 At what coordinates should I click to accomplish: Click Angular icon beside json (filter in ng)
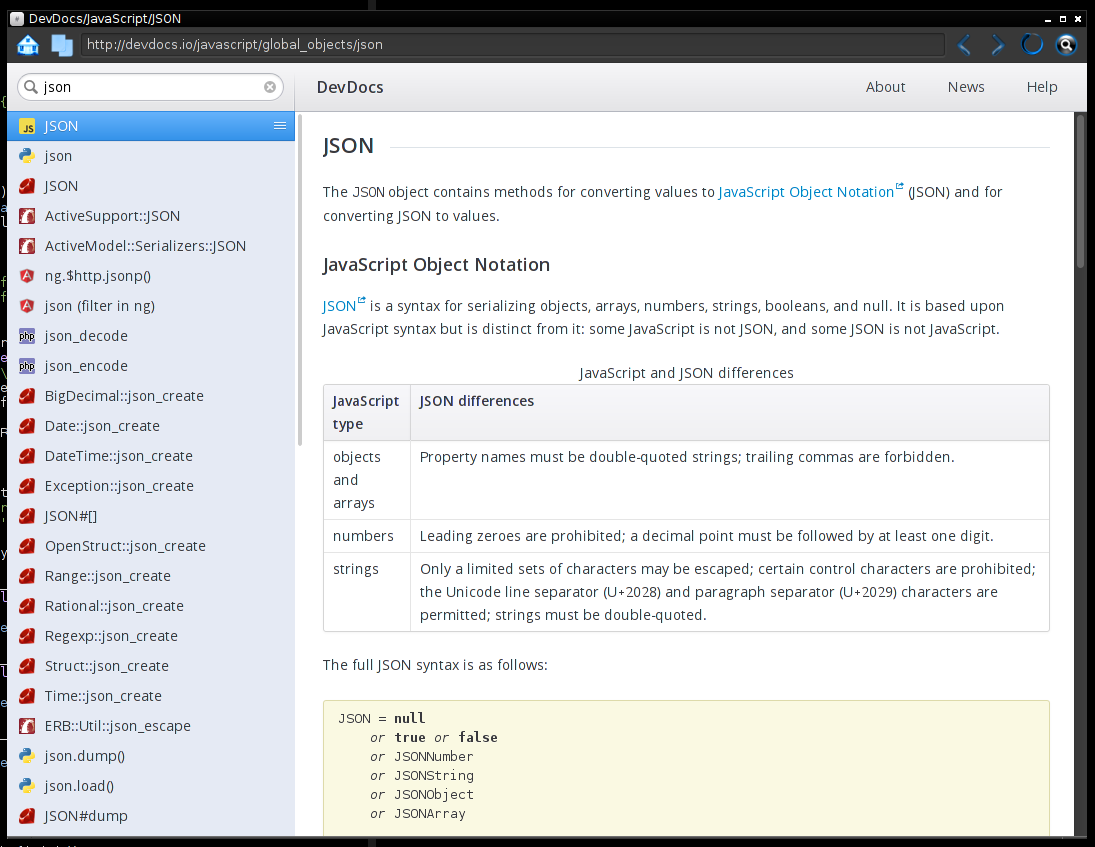pos(27,306)
